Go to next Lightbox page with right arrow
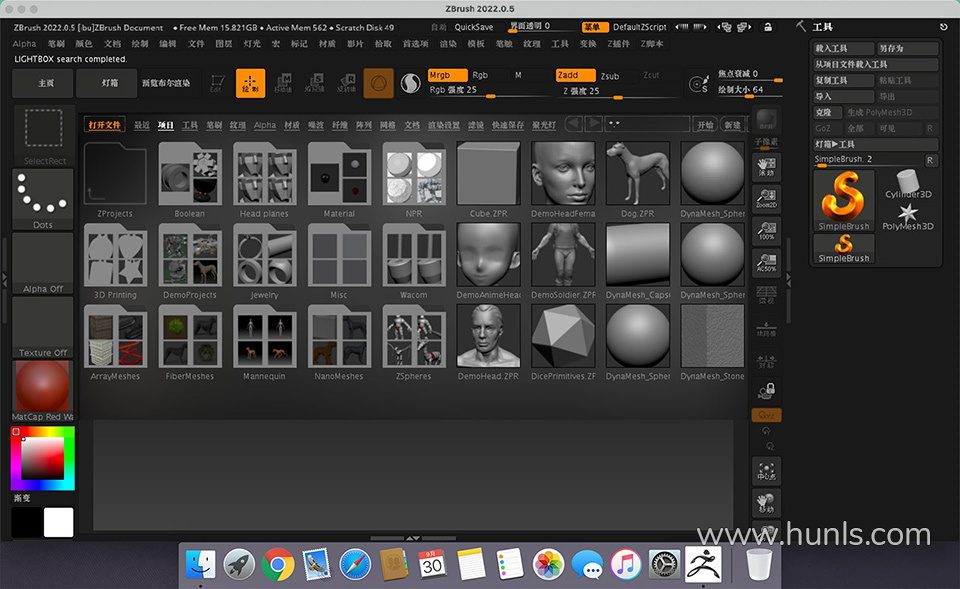 [593, 124]
